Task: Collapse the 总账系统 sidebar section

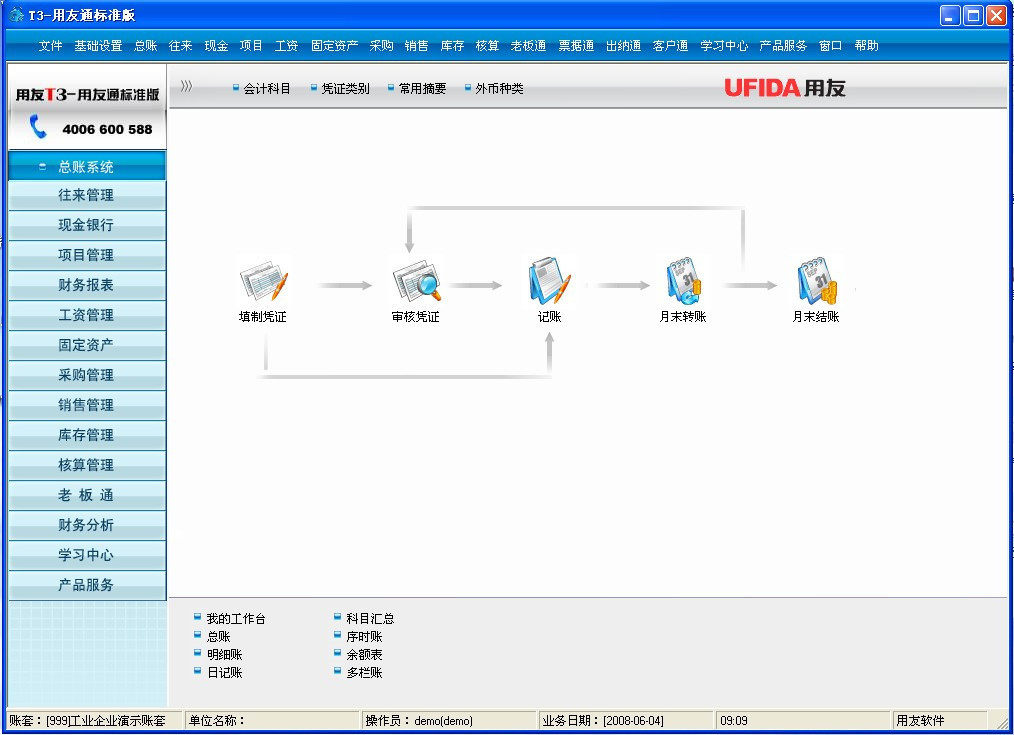Action: point(87,166)
